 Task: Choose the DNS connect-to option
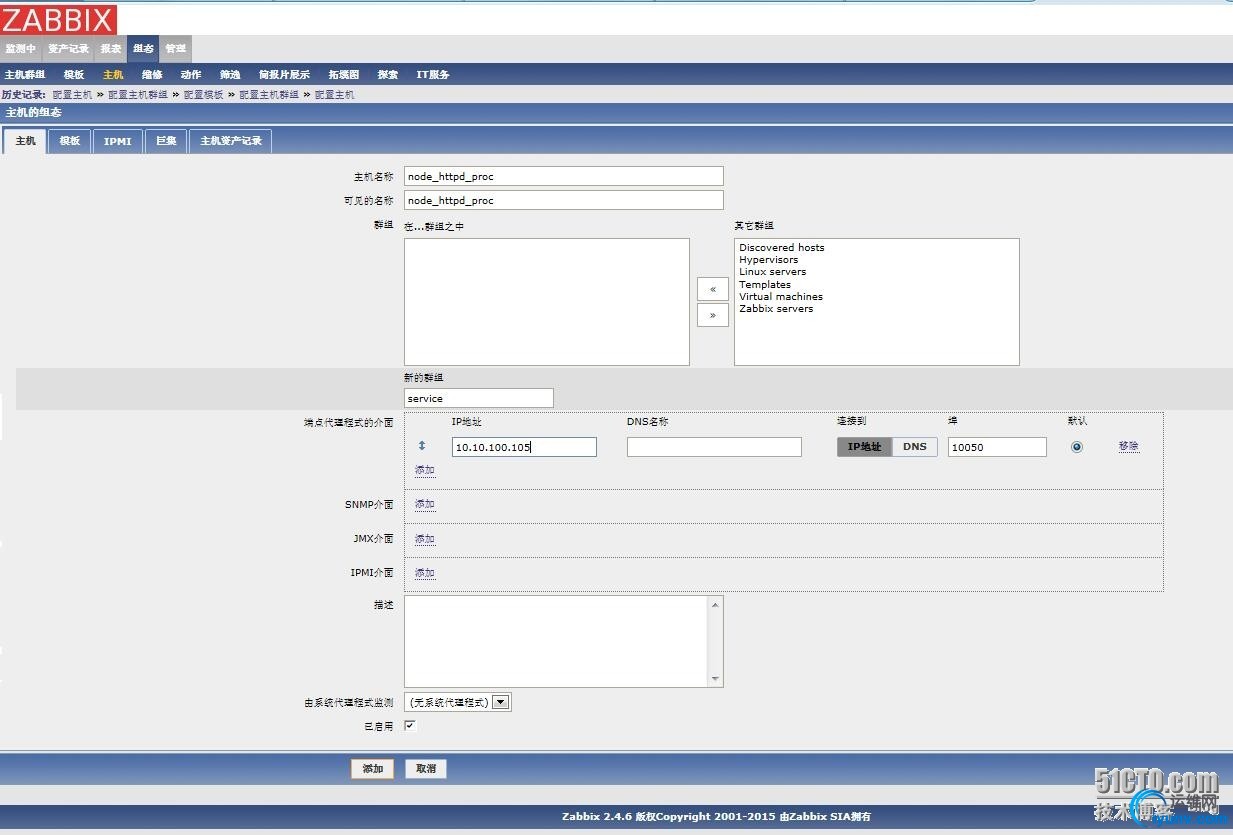click(915, 447)
